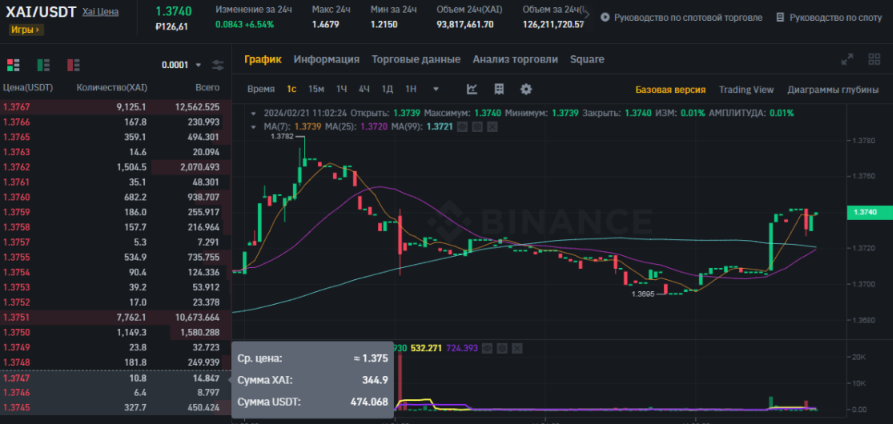Click the MA(99) value 1.3721

tap(440, 127)
